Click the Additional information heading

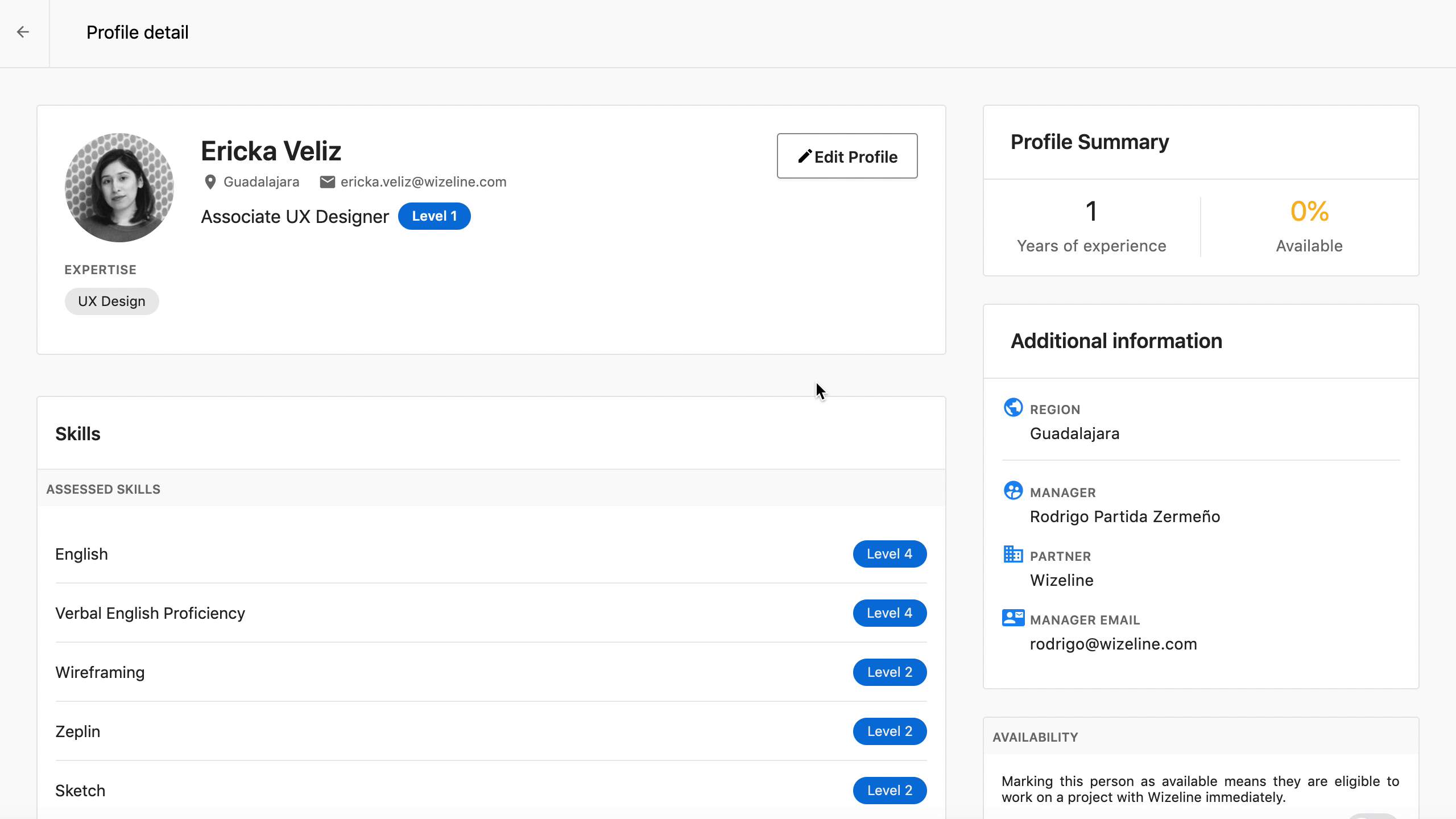1116,341
